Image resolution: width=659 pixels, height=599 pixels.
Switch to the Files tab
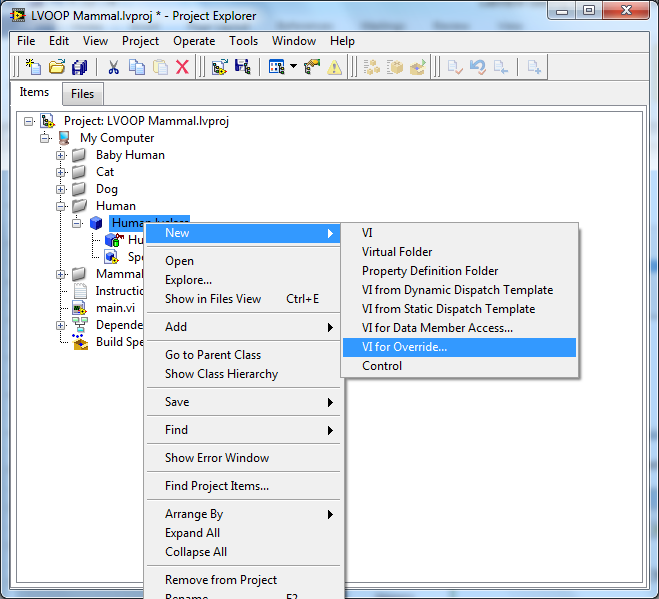pos(82,94)
